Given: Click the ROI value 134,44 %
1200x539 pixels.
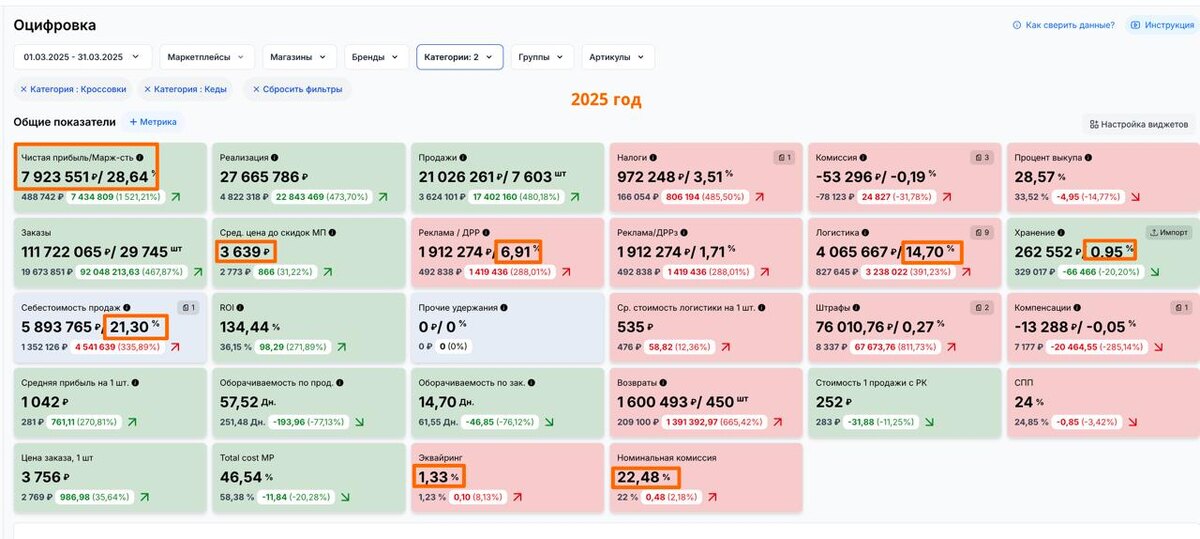Looking at the screenshot, I should point(250,327).
